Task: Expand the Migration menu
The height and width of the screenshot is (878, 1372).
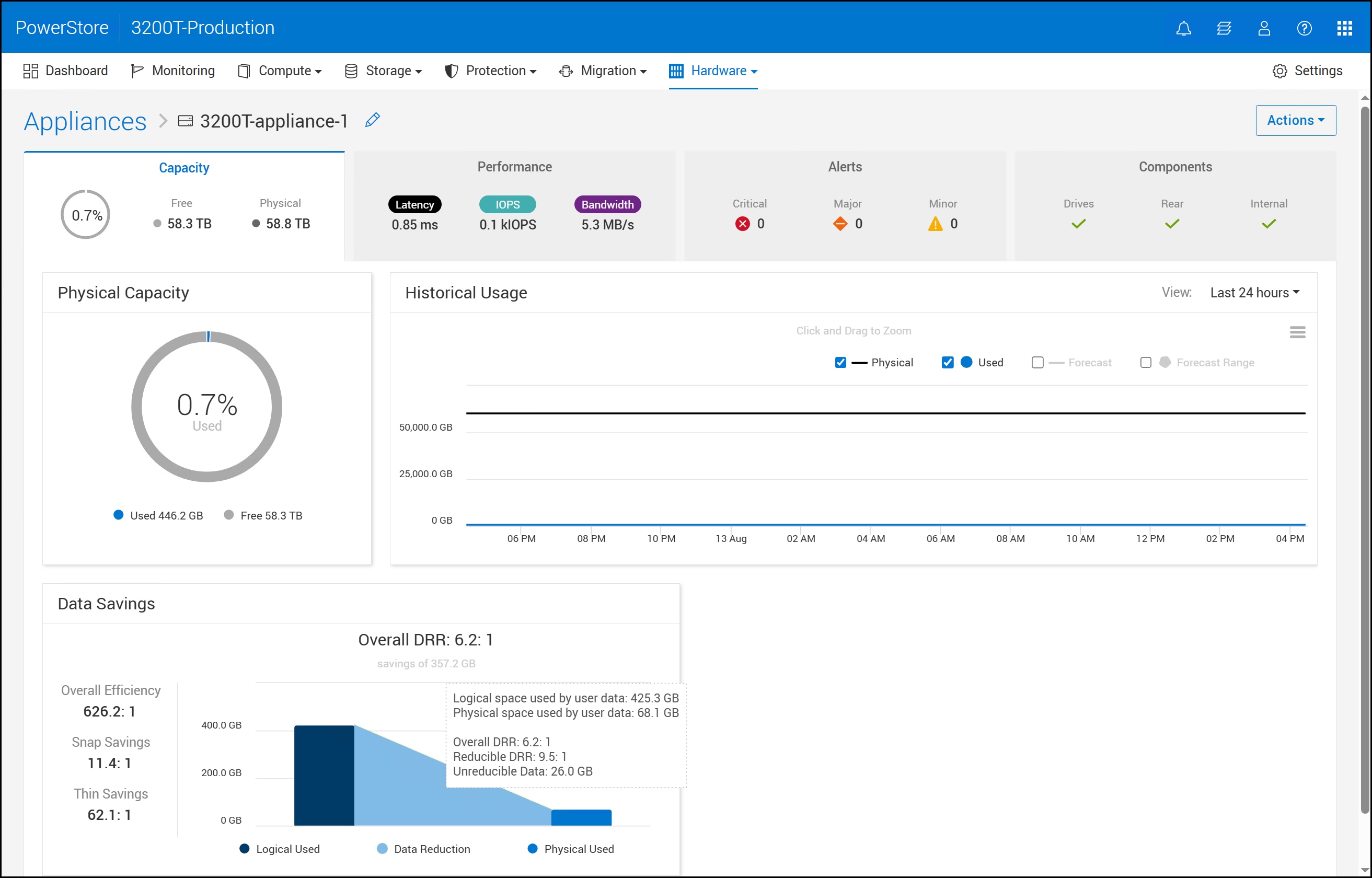Action: click(x=603, y=71)
